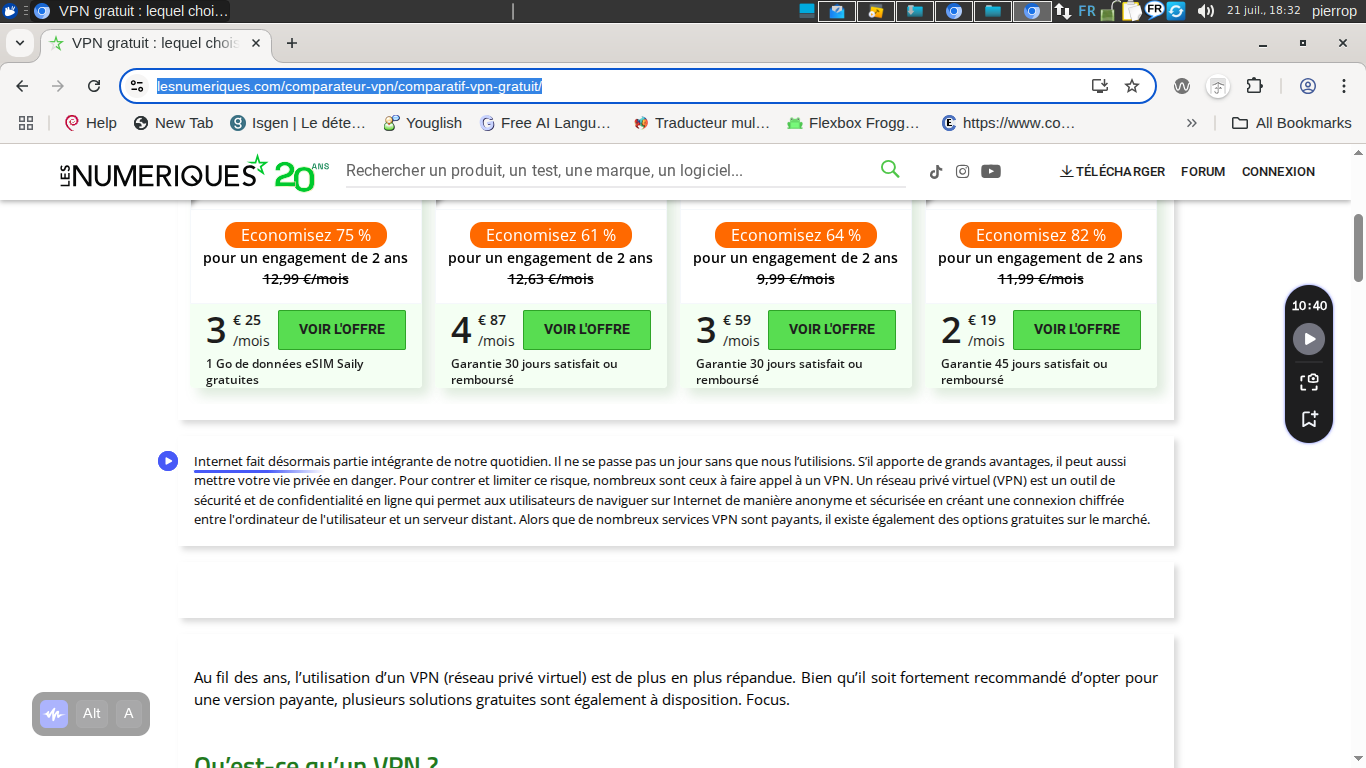Open the All Bookmarks folder
This screenshot has height=768, width=1366.
coord(1291,123)
